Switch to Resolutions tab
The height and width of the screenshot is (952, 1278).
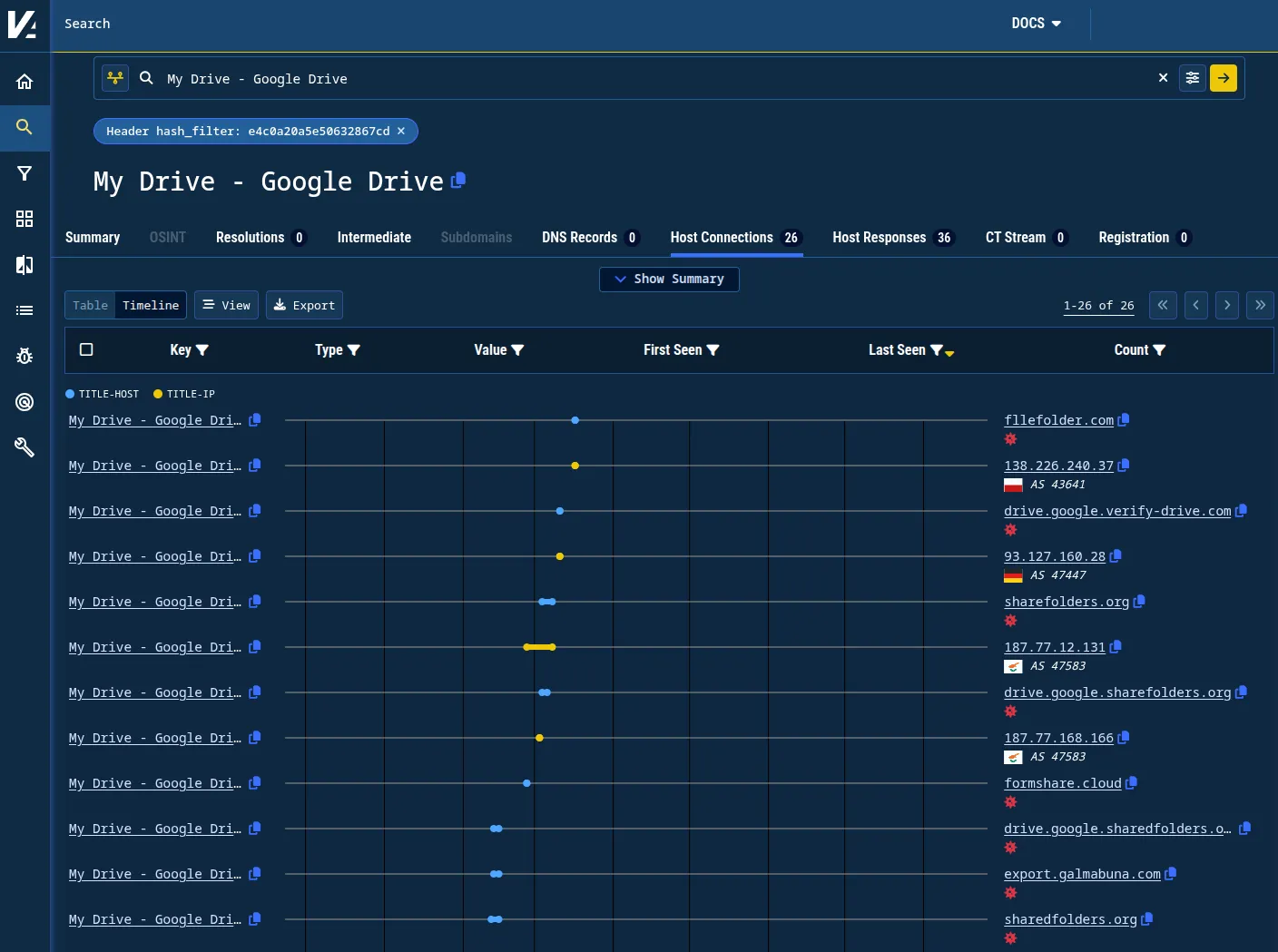(261, 237)
